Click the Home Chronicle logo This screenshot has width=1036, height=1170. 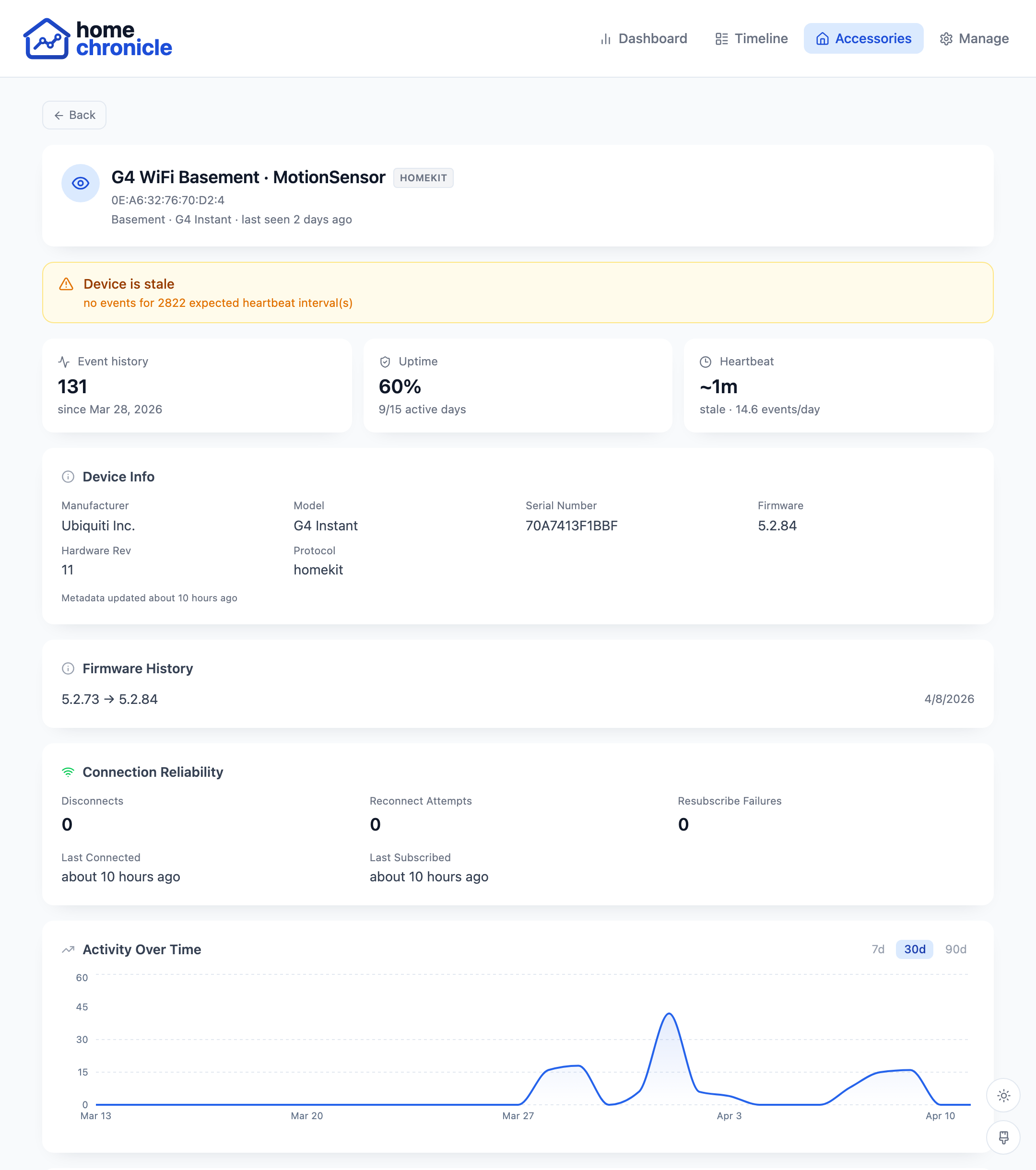tap(97, 38)
